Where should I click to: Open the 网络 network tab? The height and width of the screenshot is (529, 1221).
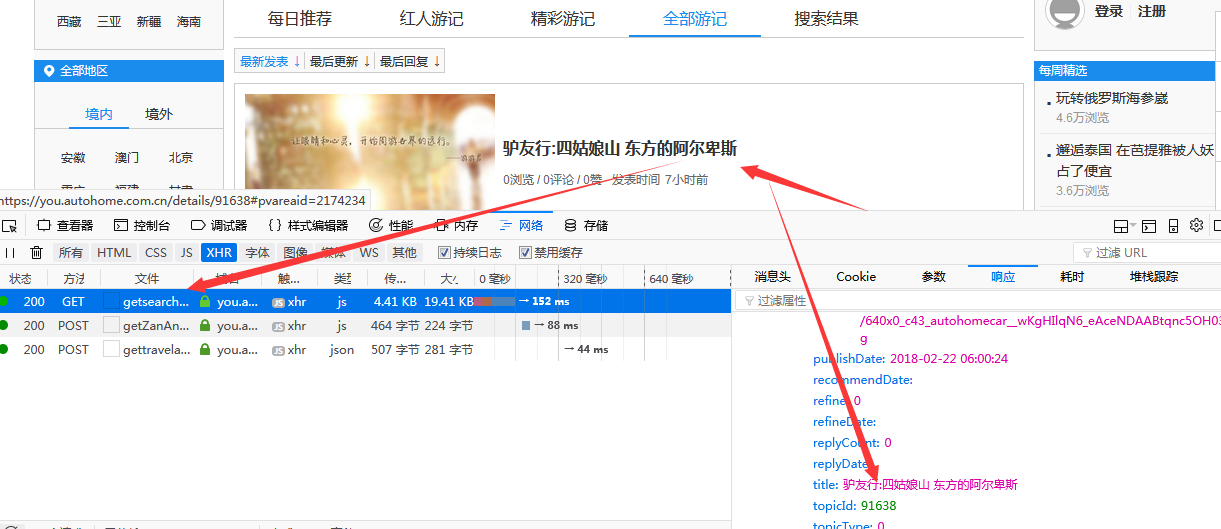pyautogui.click(x=521, y=226)
